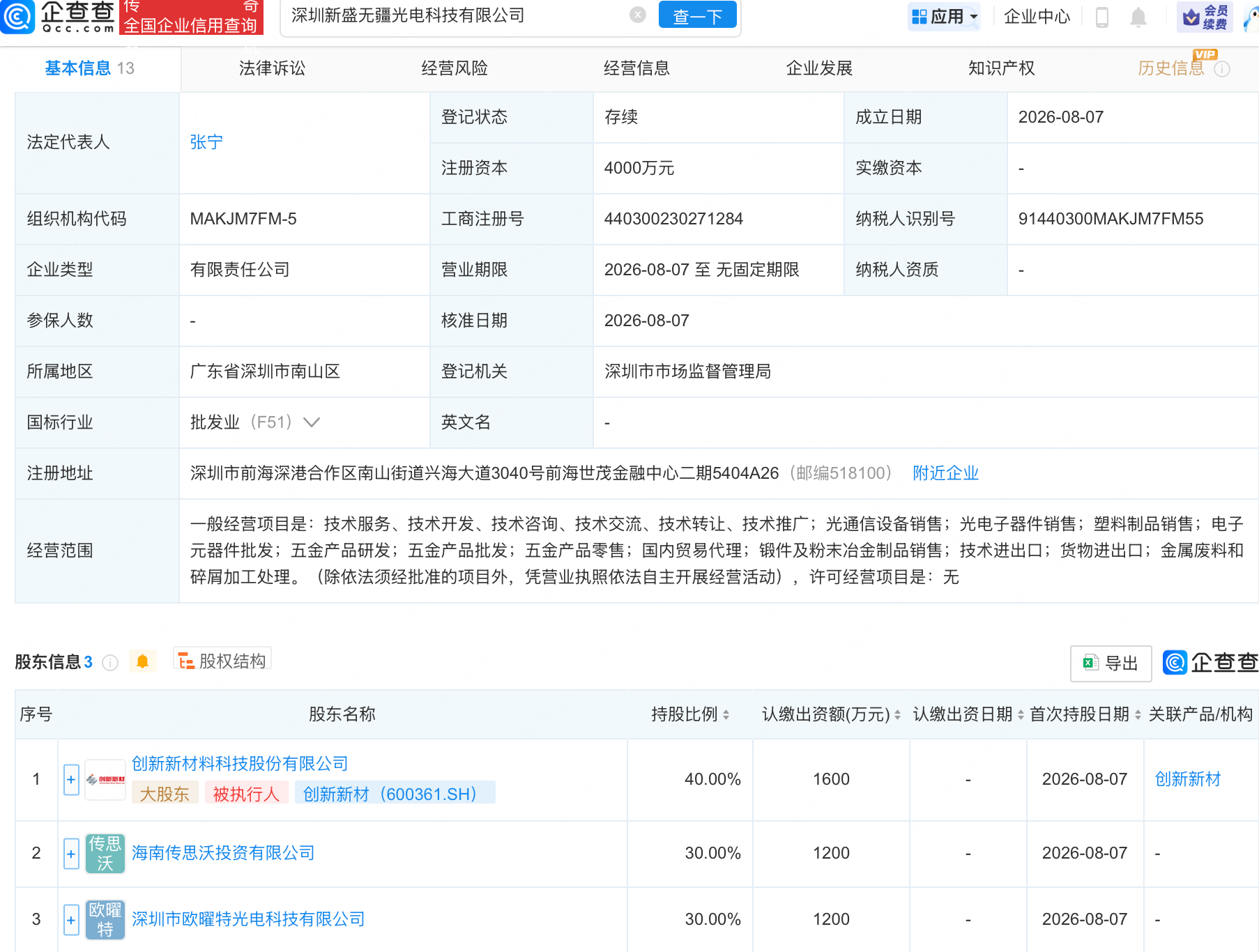Open the mobile phone icon in header

[x=1102, y=17]
